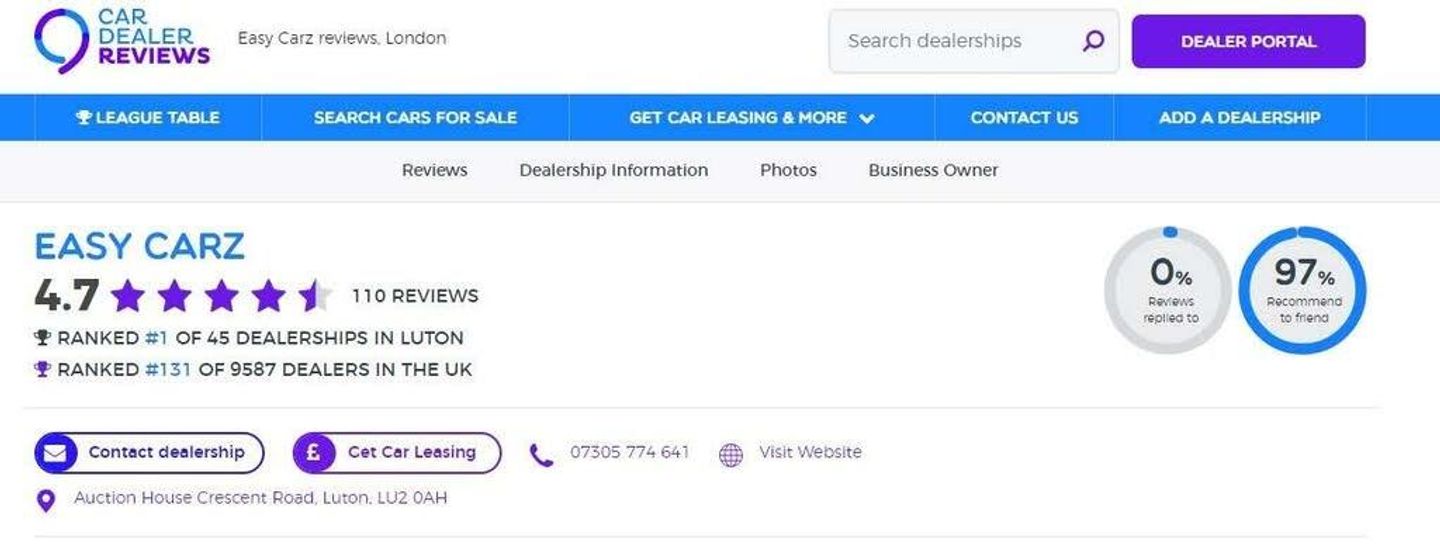
Task: Switch to the Dealership Information tab
Action: click(614, 171)
